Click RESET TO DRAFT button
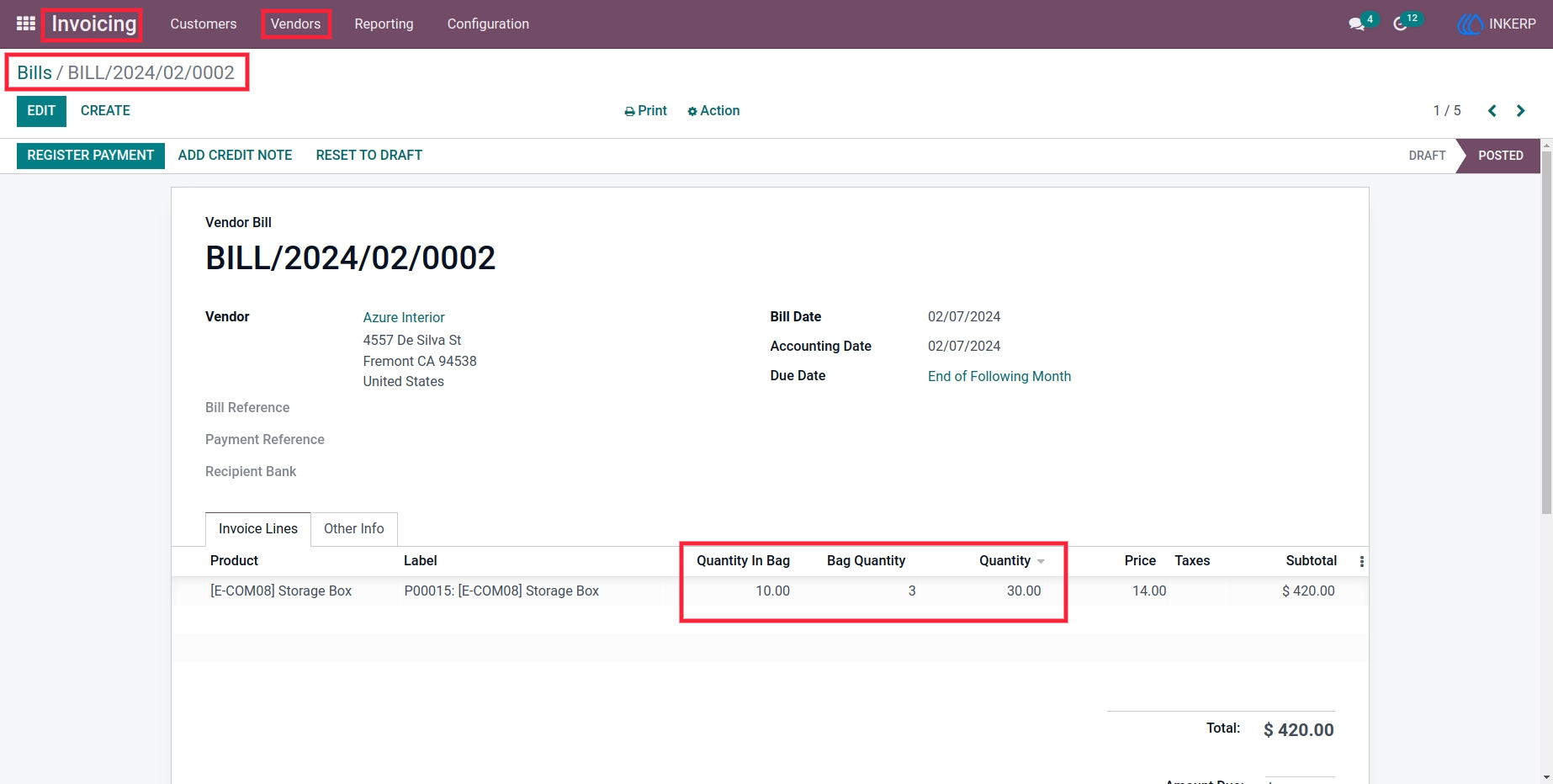Image resolution: width=1553 pixels, height=784 pixels. (369, 156)
